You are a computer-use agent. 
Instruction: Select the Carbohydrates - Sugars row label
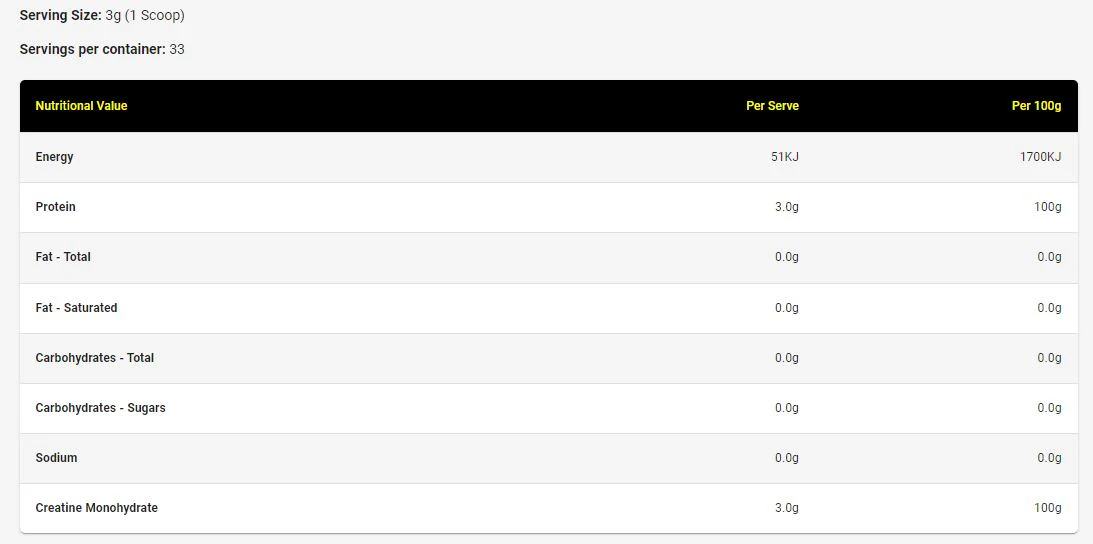pos(100,408)
